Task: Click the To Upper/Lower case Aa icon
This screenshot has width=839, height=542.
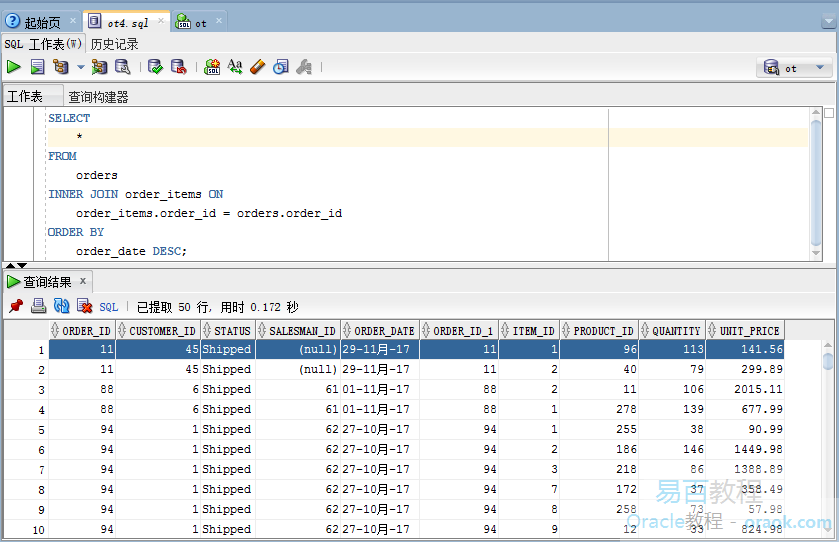Action: (235, 67)
